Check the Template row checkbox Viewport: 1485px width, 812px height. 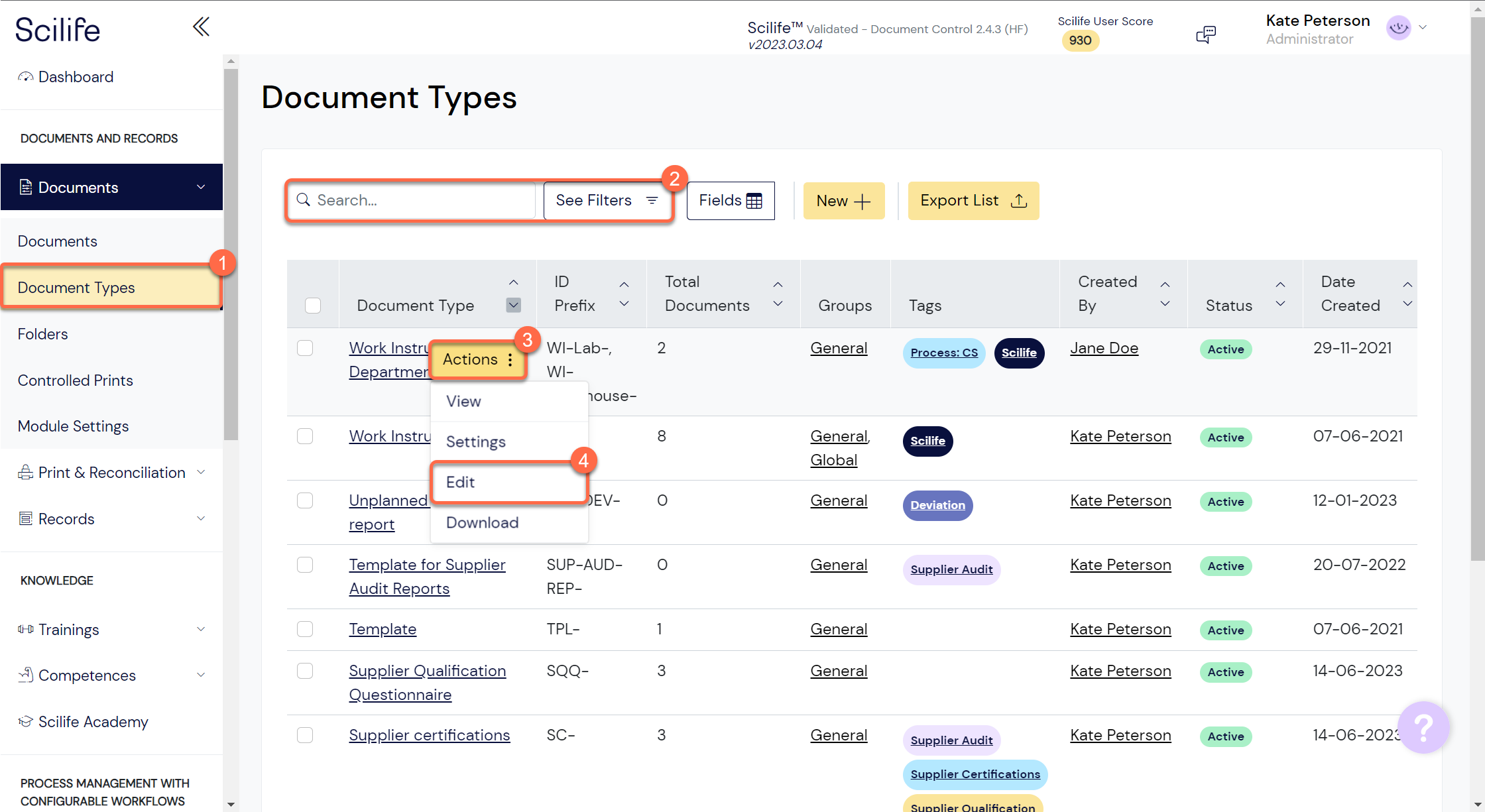[x=305, y=629]
